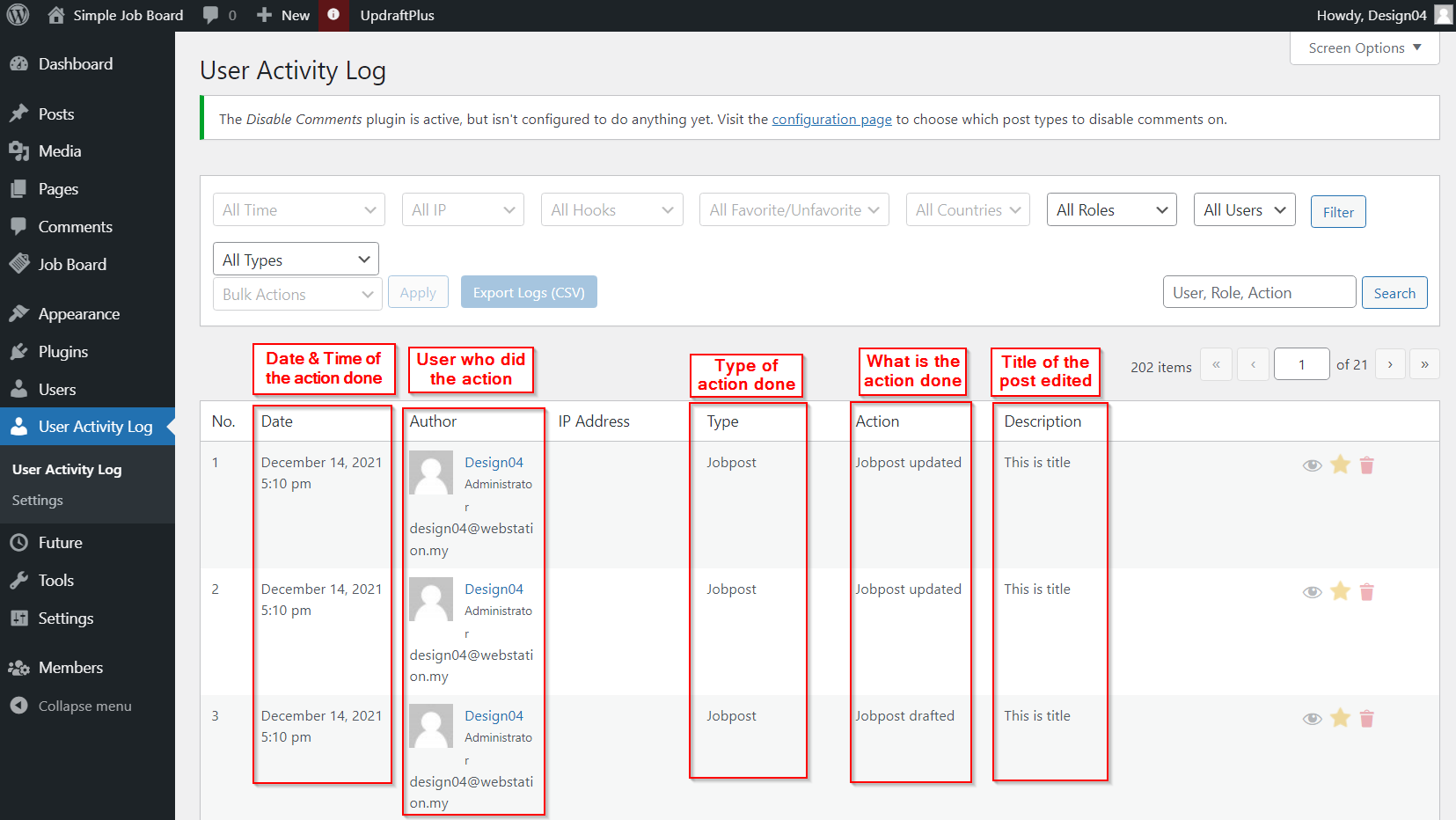The image size is (1456, 820).
Task: Focus the User, Role, Action search field
Action: 1259,292
